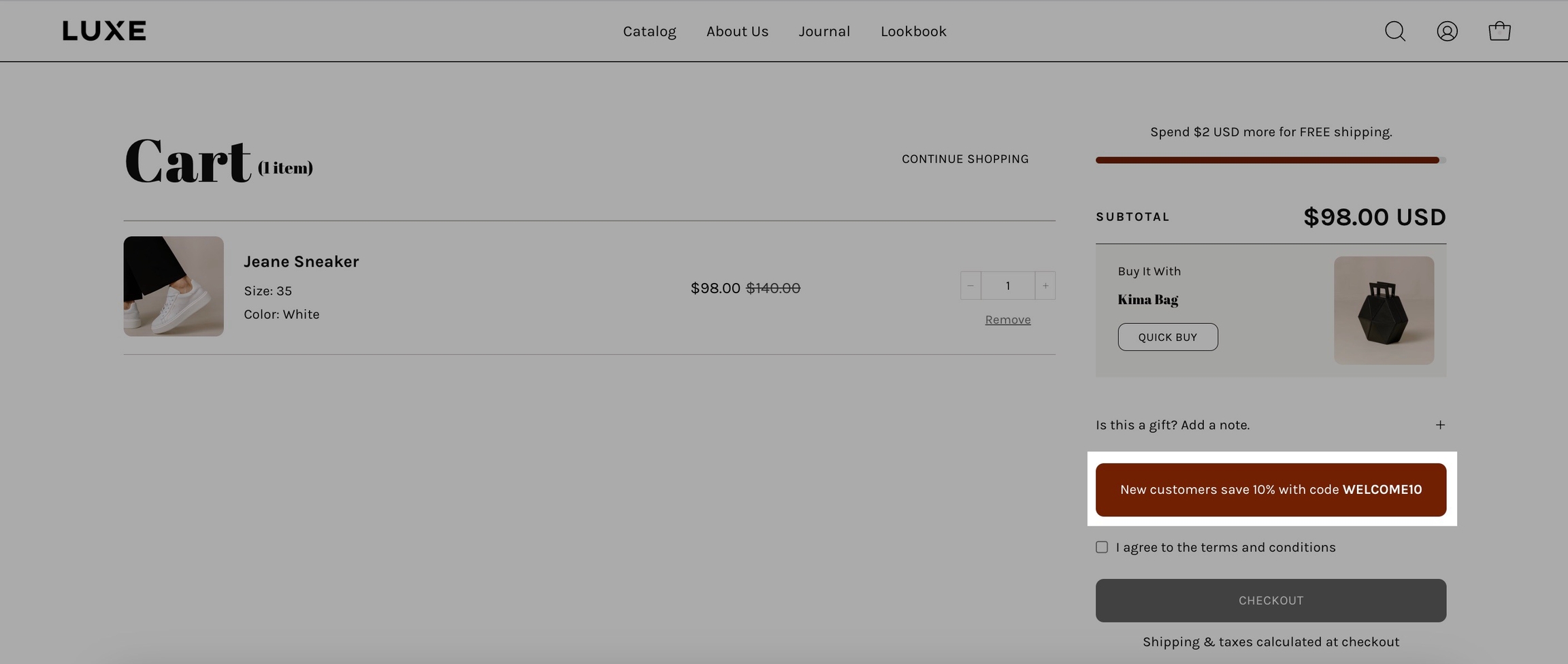Open the shopping bag icon
The image size is (1568, 664).
coord(1499,31)
